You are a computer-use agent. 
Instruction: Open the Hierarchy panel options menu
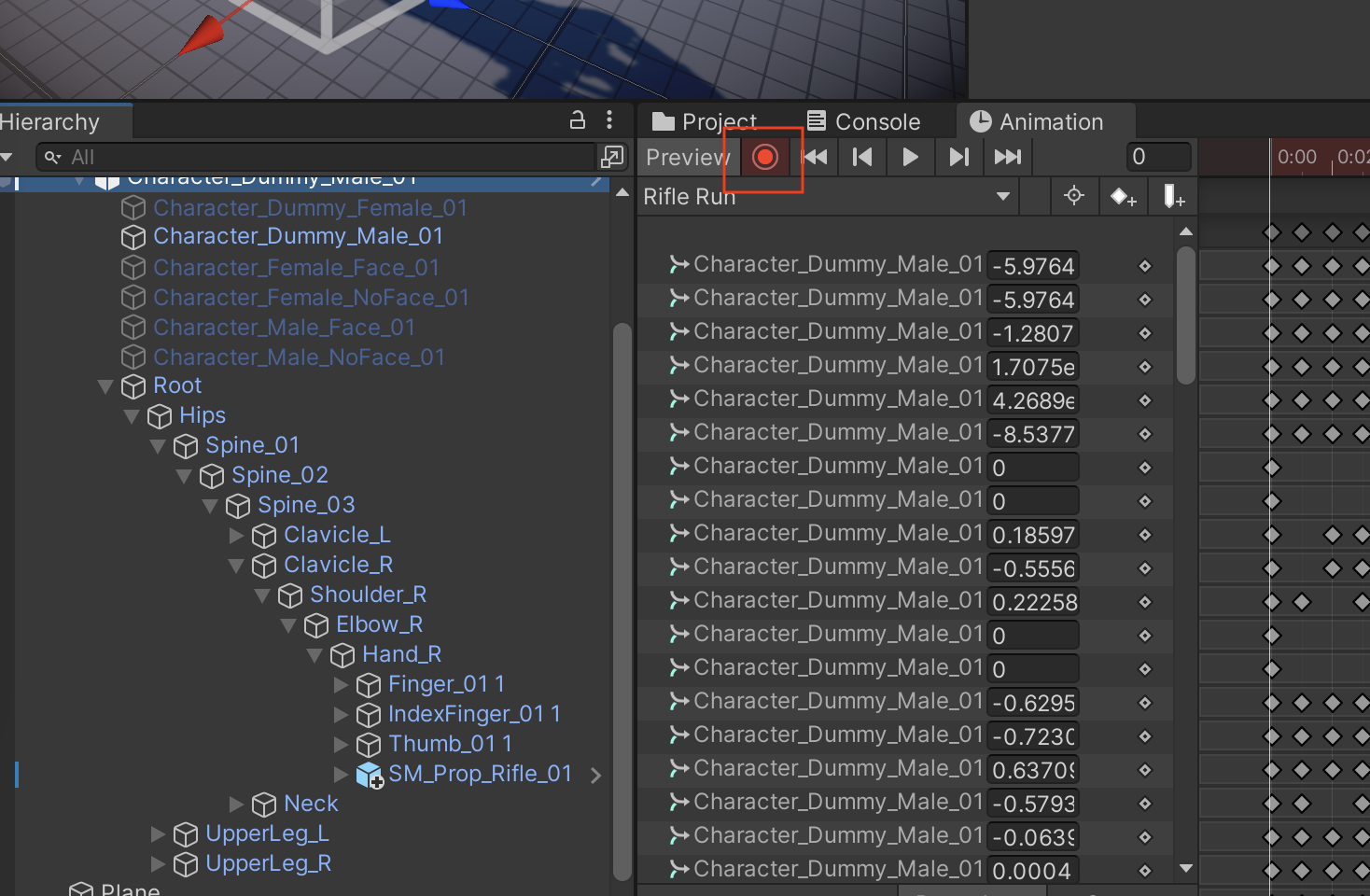click(x=609, y=120)
